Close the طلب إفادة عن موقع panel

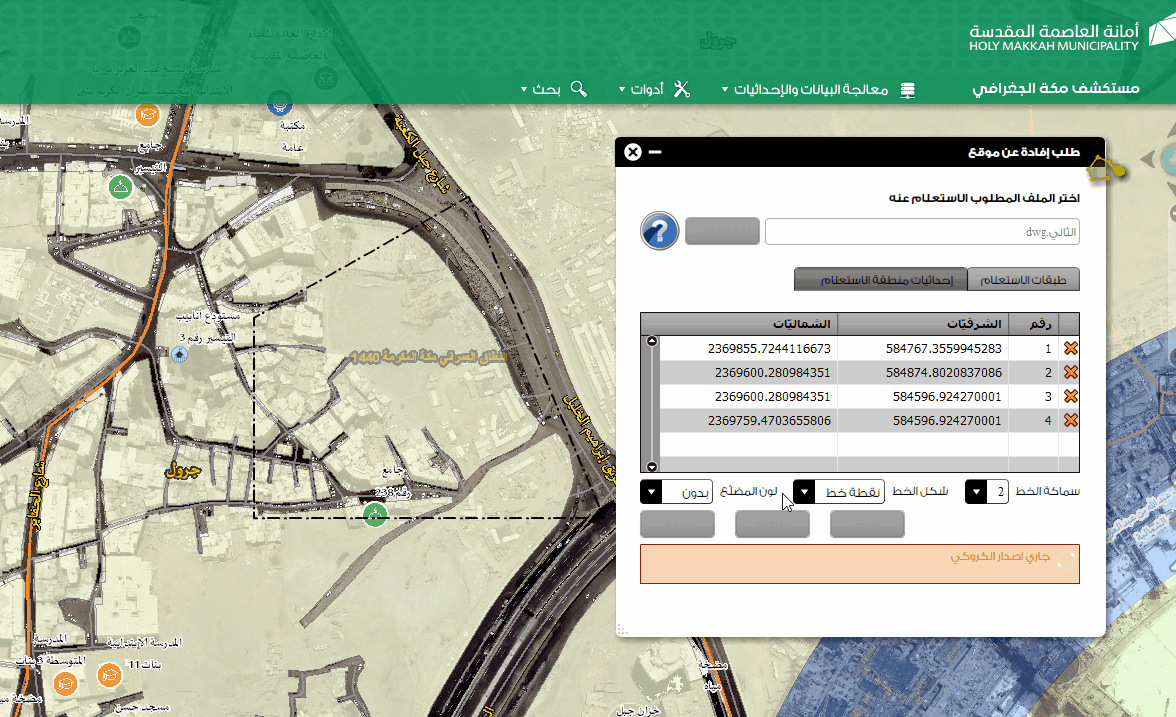pyautogui.click(x=633, y=152)
